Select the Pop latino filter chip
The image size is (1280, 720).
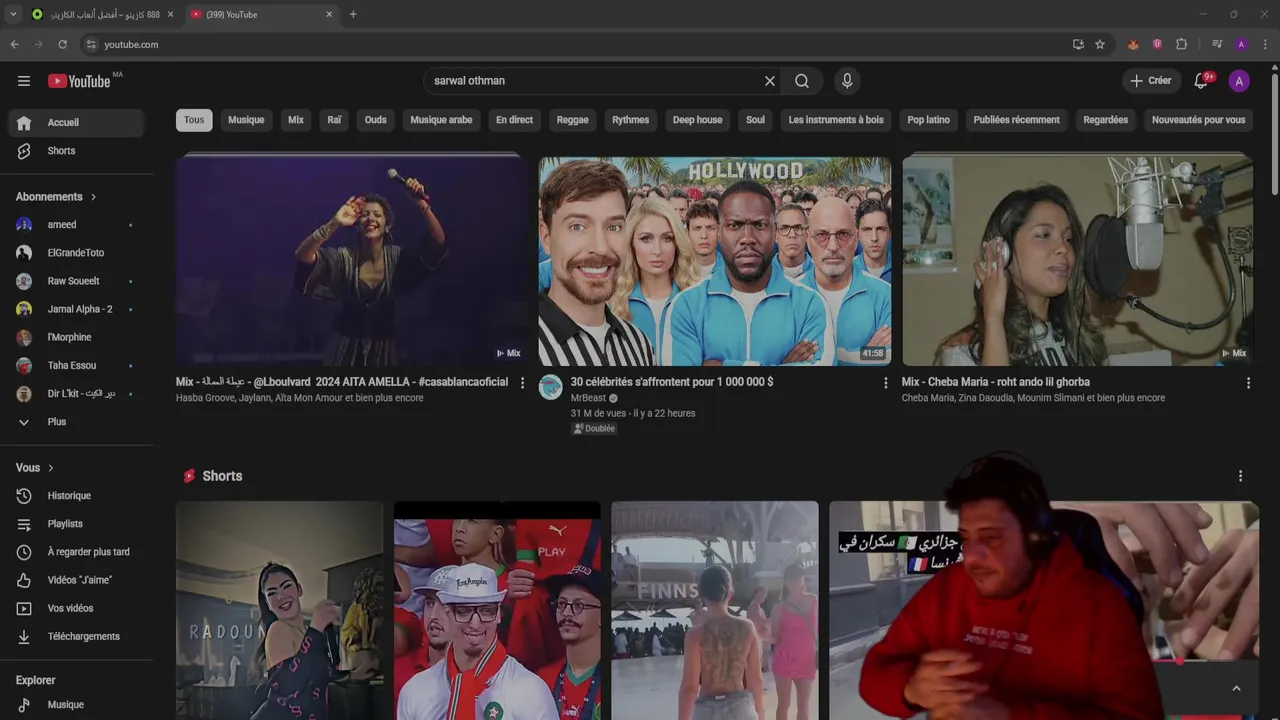pyautogui.click(x=928, y=120)
